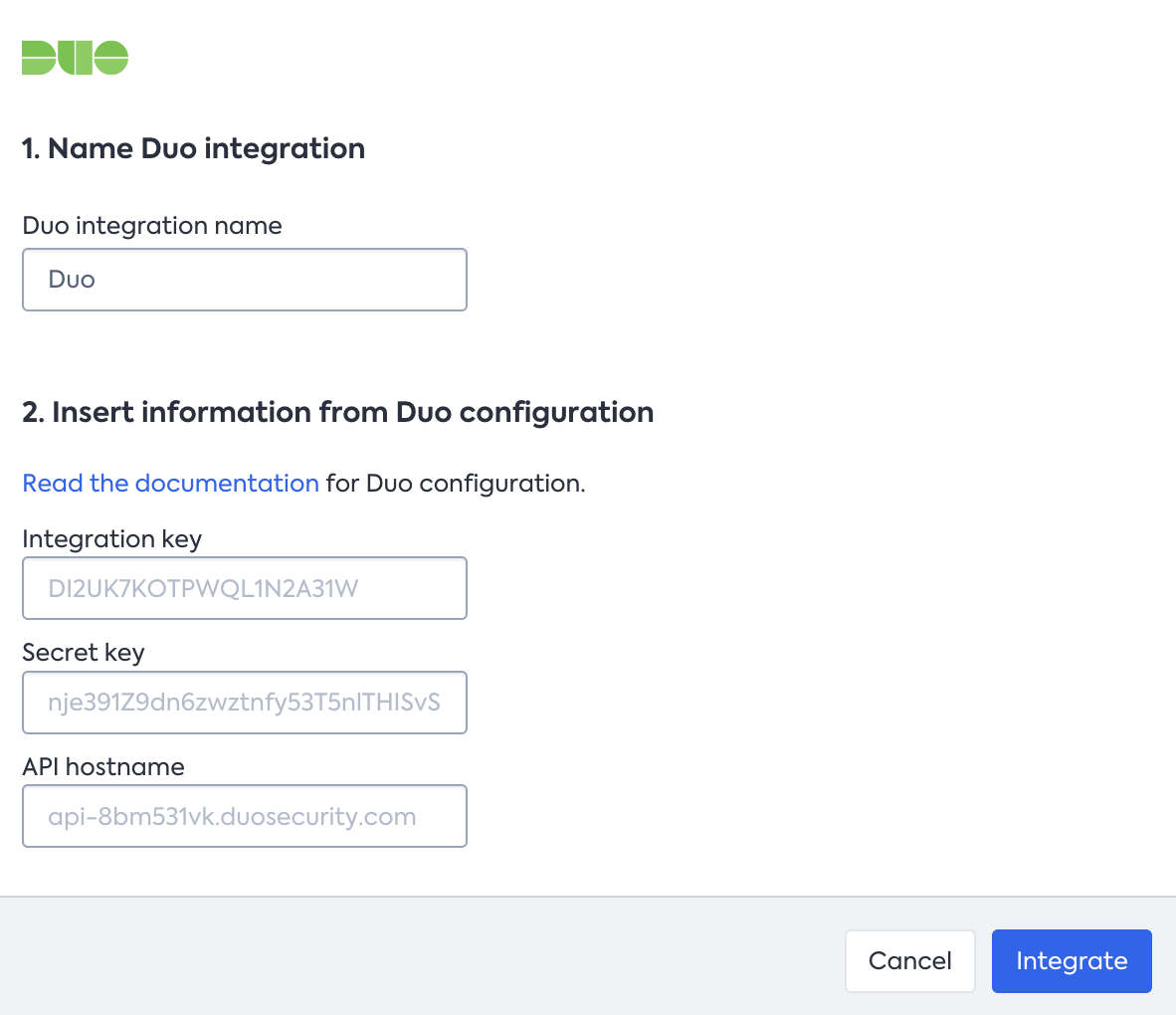Select the Secret key input box
The height and width of the screenshot is (1015, 1176).
(245, 703)
